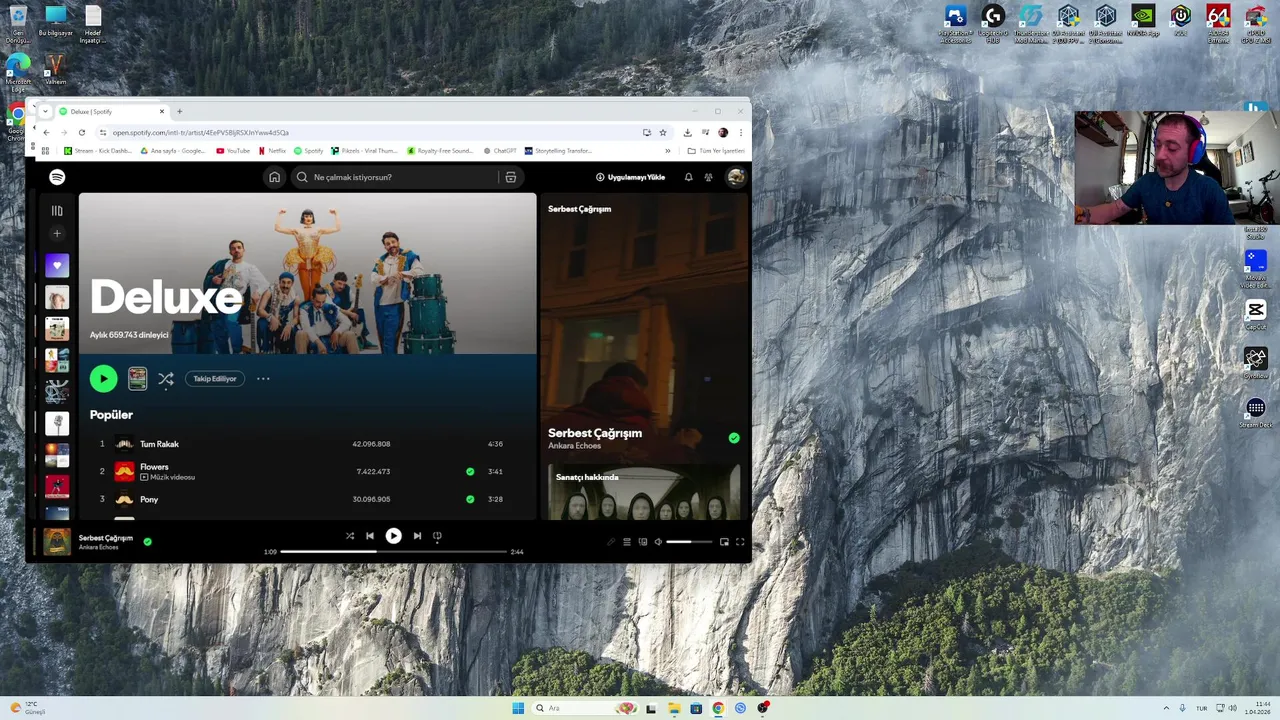
Task: Open the user profile avatar menu
Action: pyautogui.click(x=735, y=177)
